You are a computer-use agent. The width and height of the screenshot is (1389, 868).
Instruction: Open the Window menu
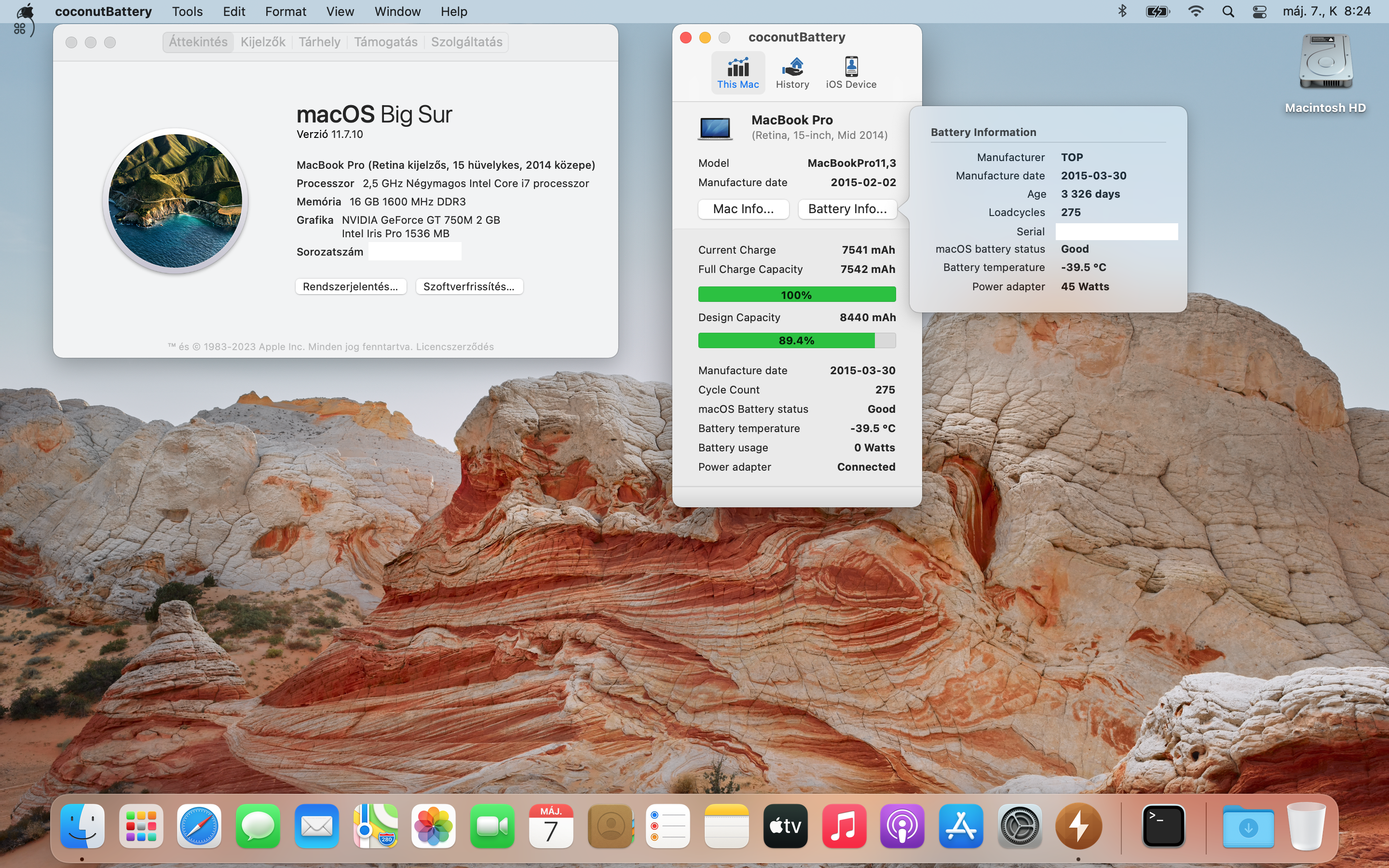tap(397, 12)
